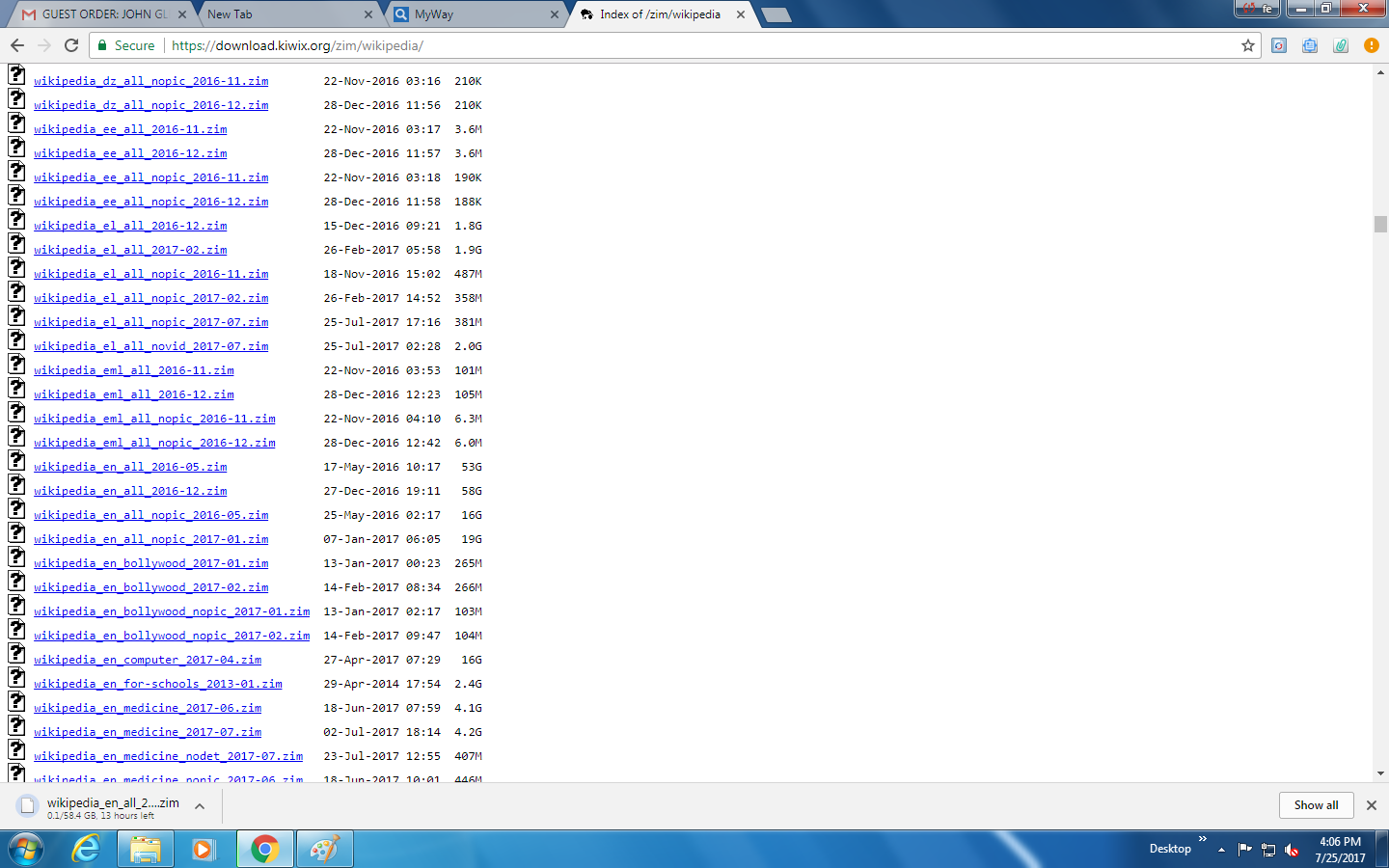1389x868 pixels.
Task: Close the downloads bar
Action: [1372, 805]
